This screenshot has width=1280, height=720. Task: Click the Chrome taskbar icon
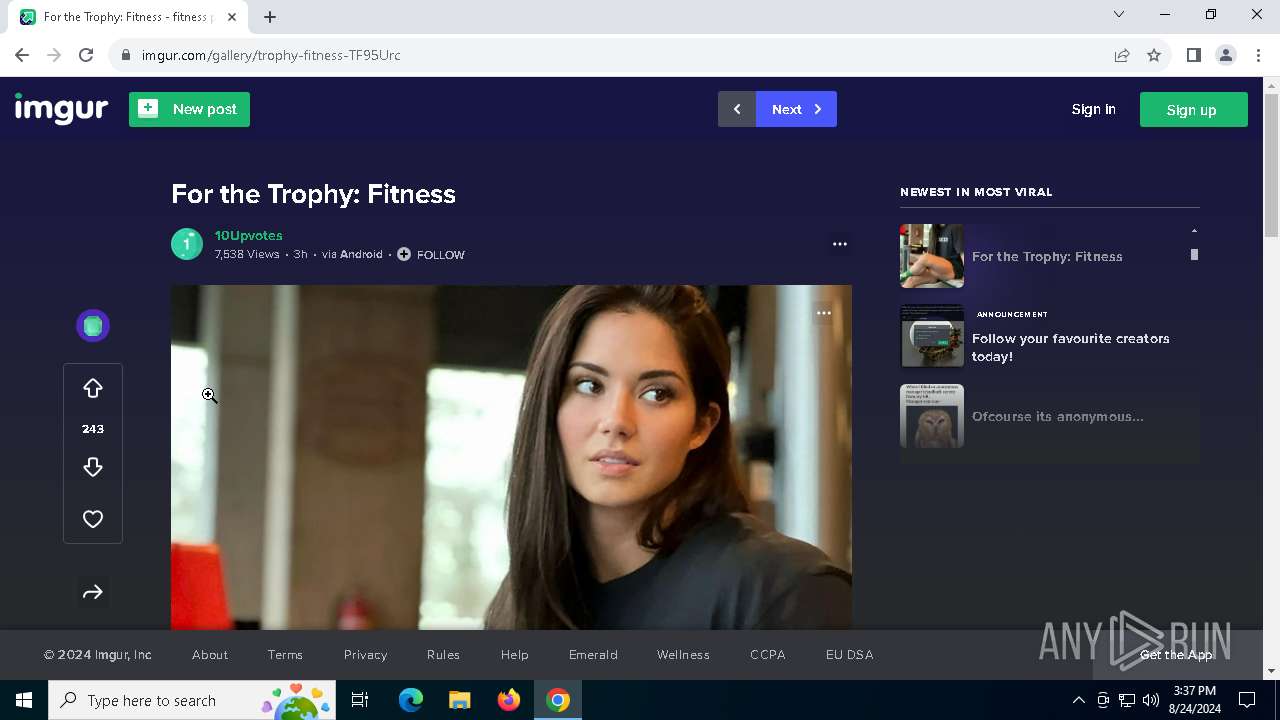point(558,700)
